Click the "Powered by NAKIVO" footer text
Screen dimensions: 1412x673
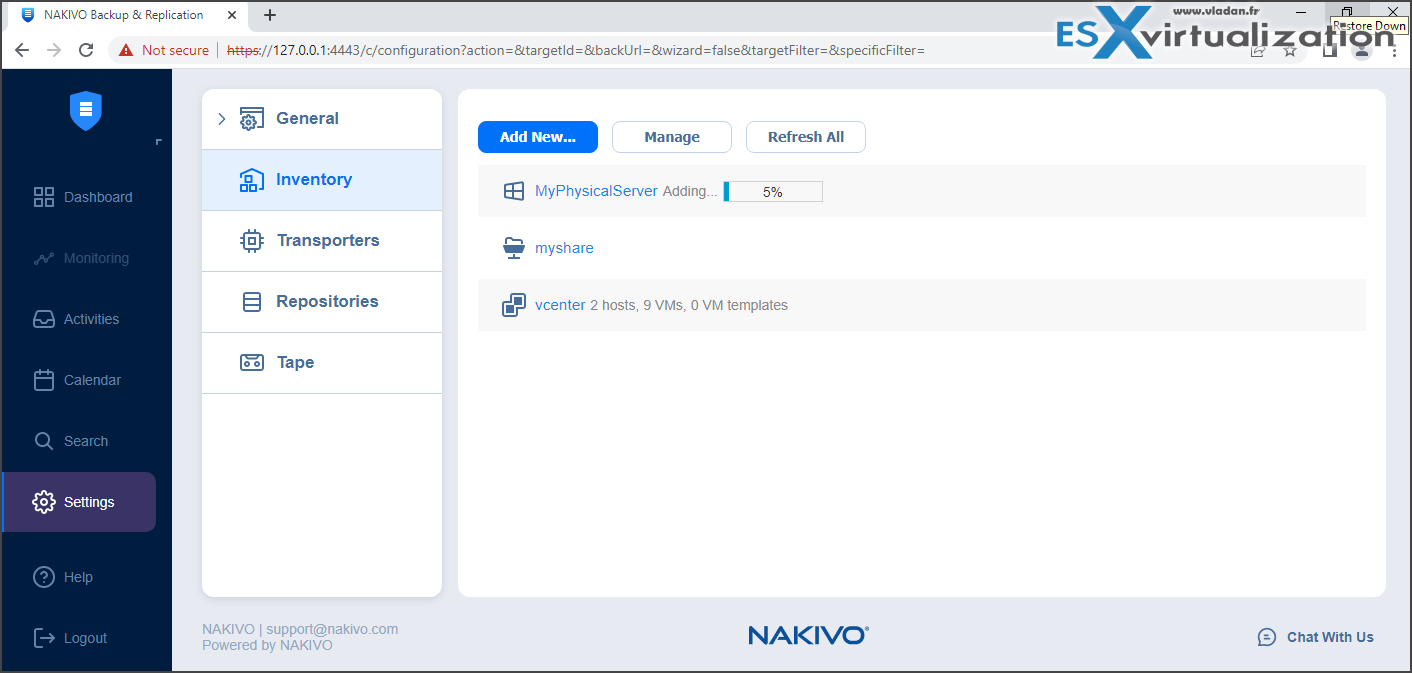pos(267,645)
